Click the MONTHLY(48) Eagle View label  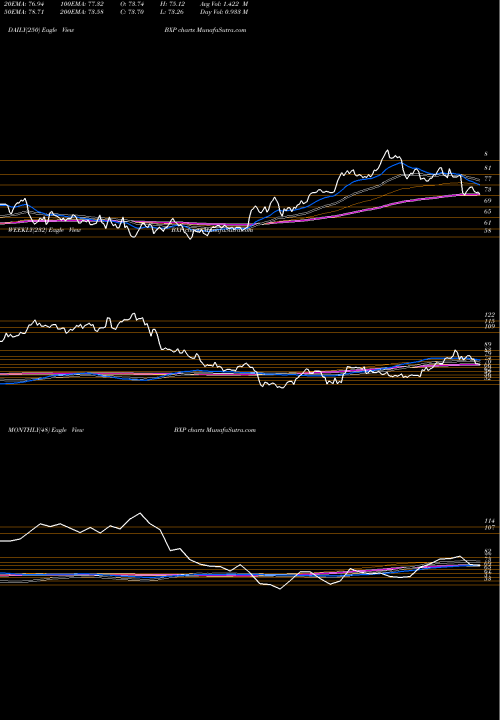coord(46,430)
